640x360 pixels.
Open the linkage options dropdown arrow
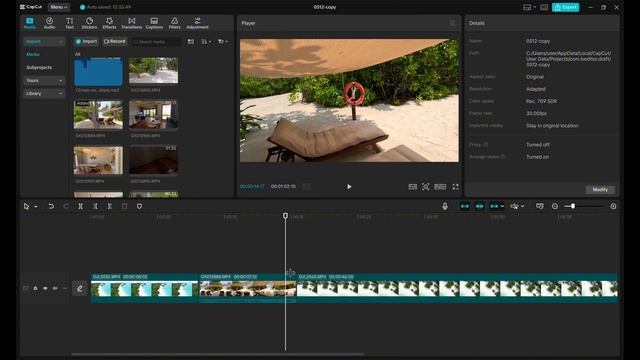(502, 207)
